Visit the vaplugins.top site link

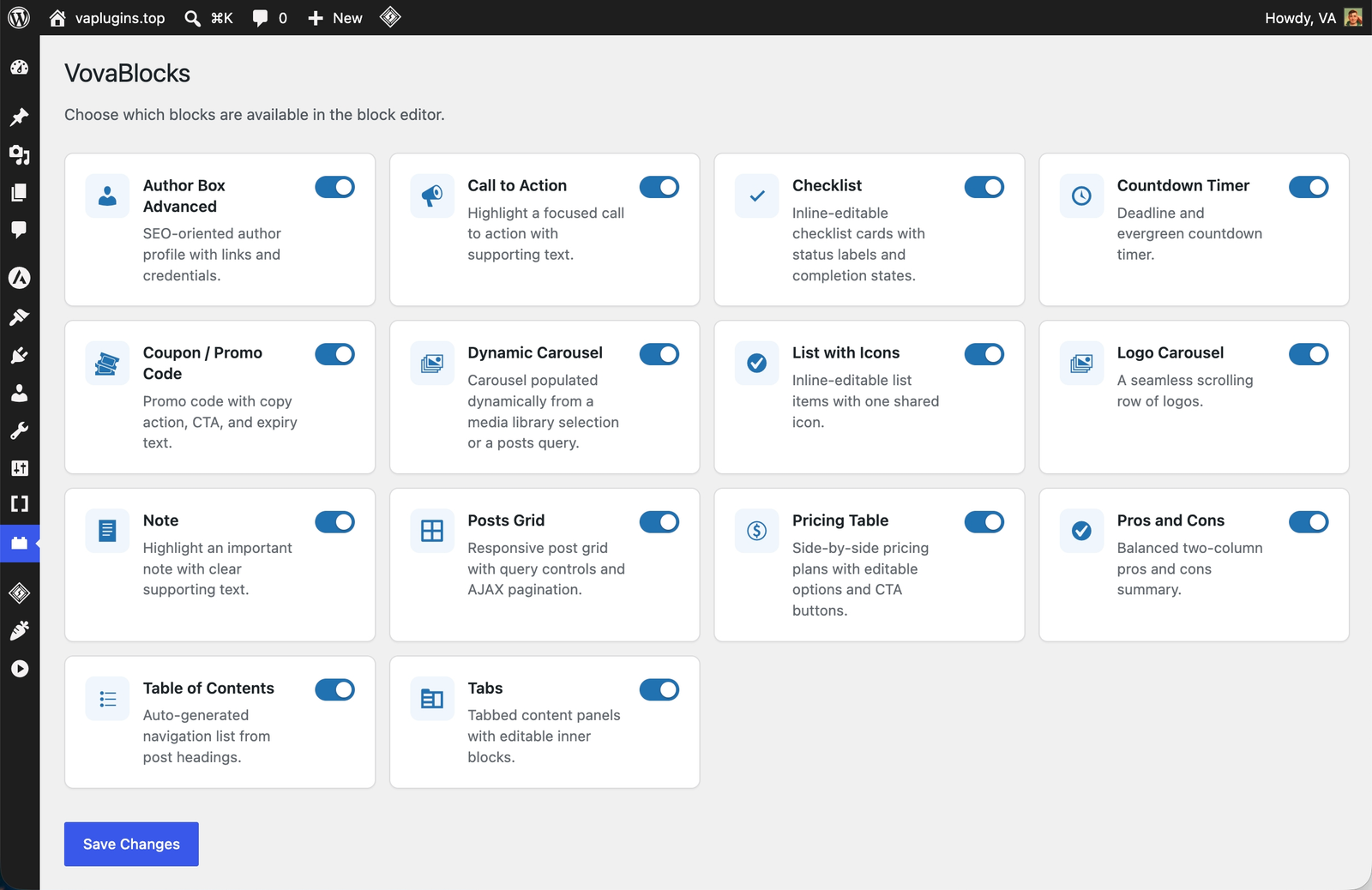(107, 18)
